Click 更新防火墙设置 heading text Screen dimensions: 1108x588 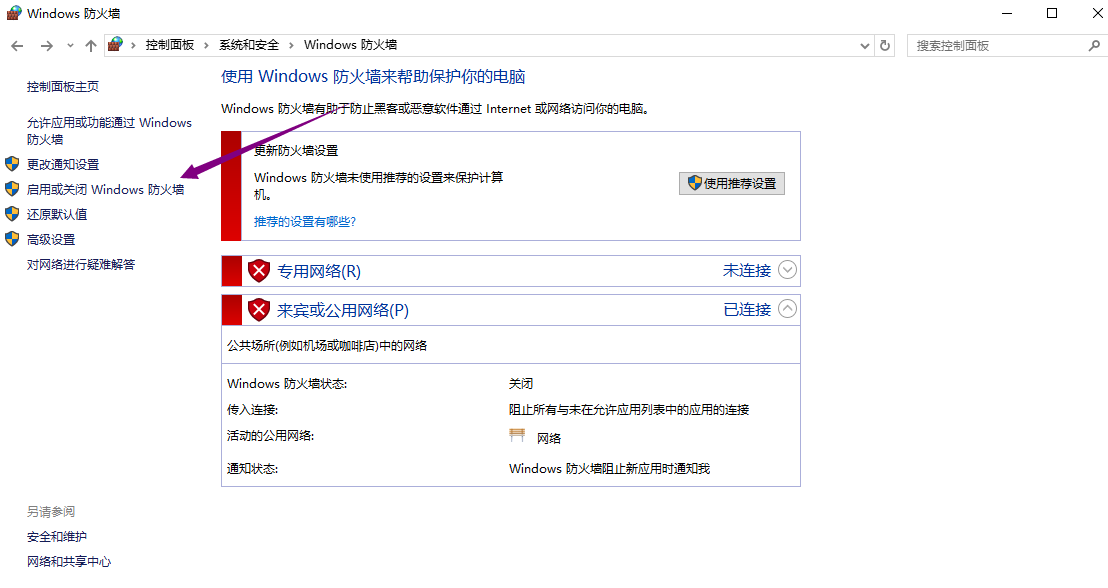[296, 151]
